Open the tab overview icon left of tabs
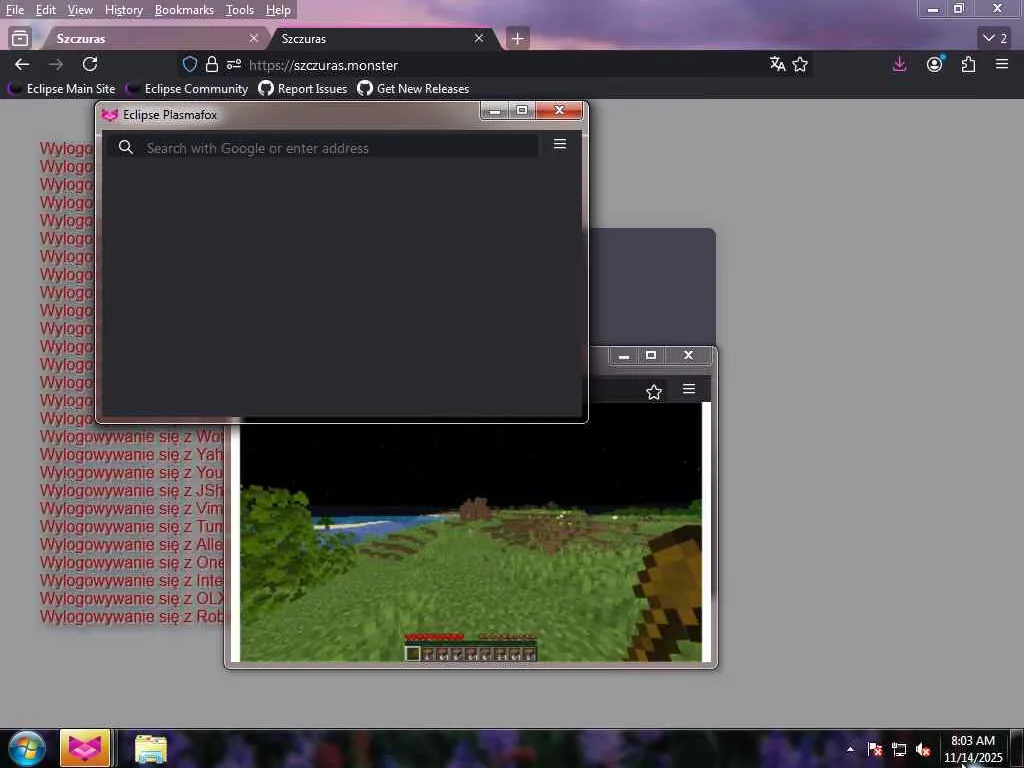The image size is (1024, 768). click(x=20, y=39)
